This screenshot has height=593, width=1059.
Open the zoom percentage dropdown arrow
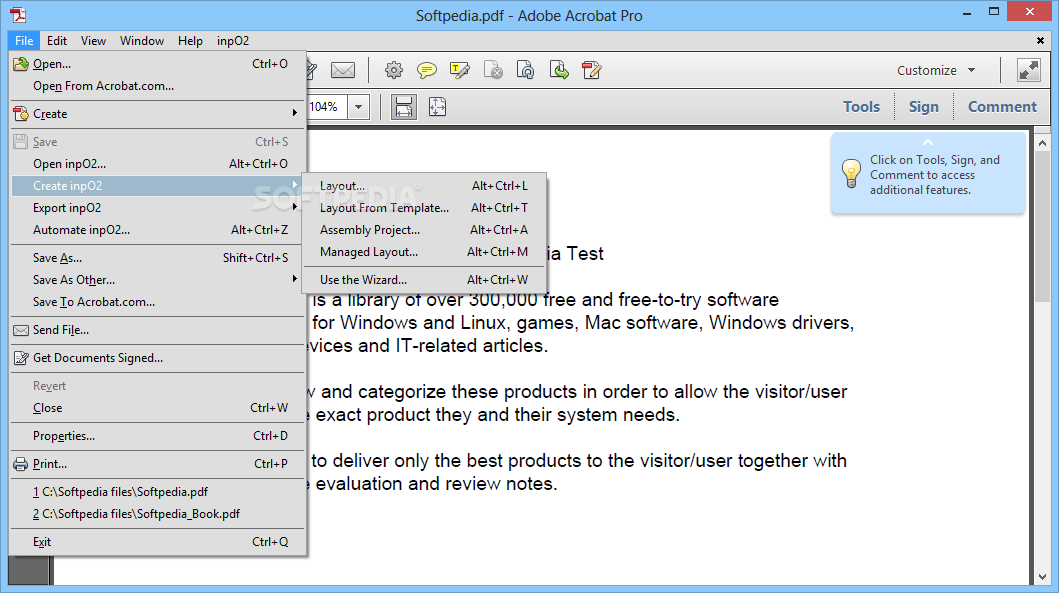pyautogui.click(x=359, y=107)
